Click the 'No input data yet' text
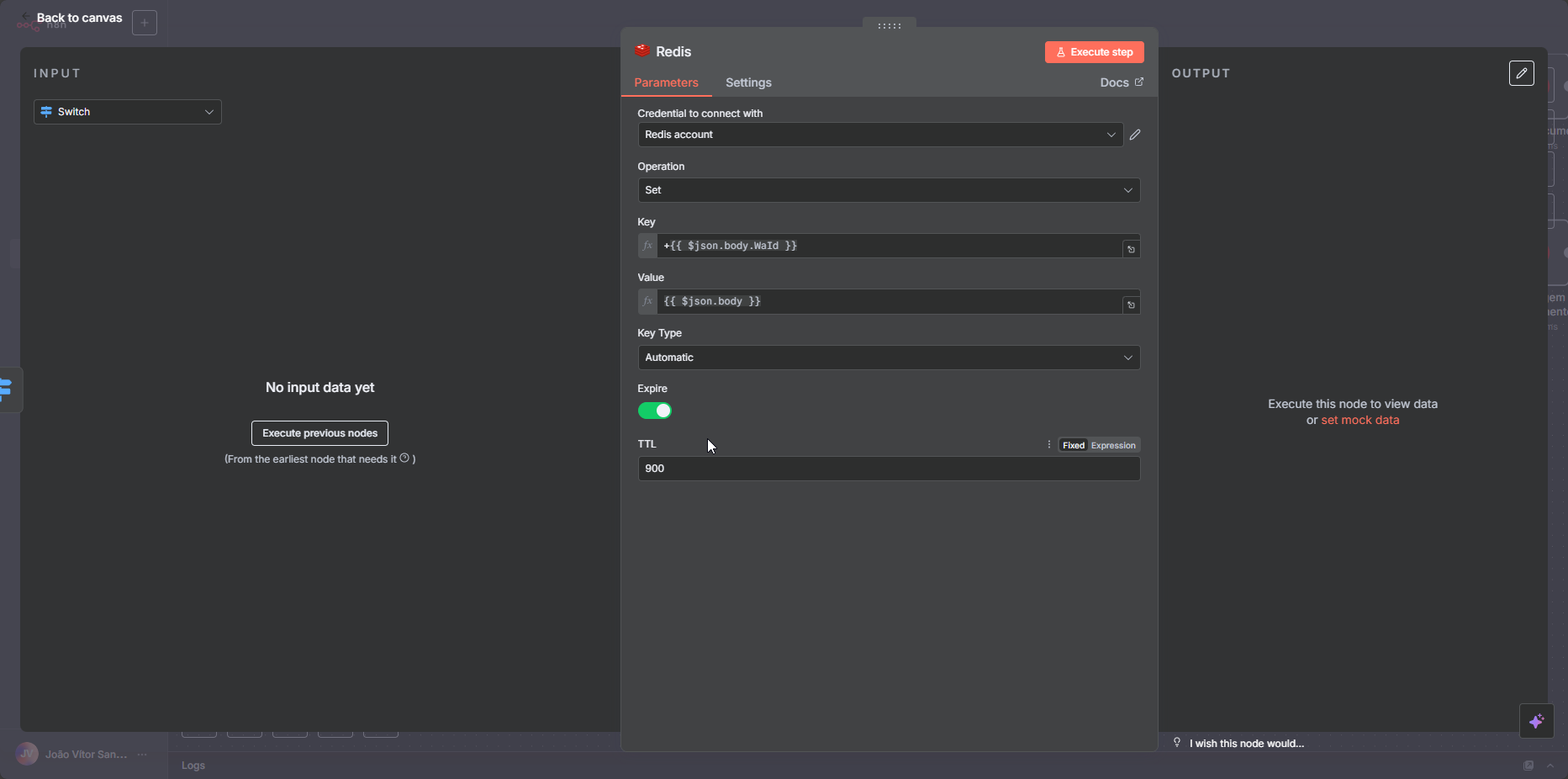The height and width of the screenshot is (779, 1568). [x=320, y=387]
